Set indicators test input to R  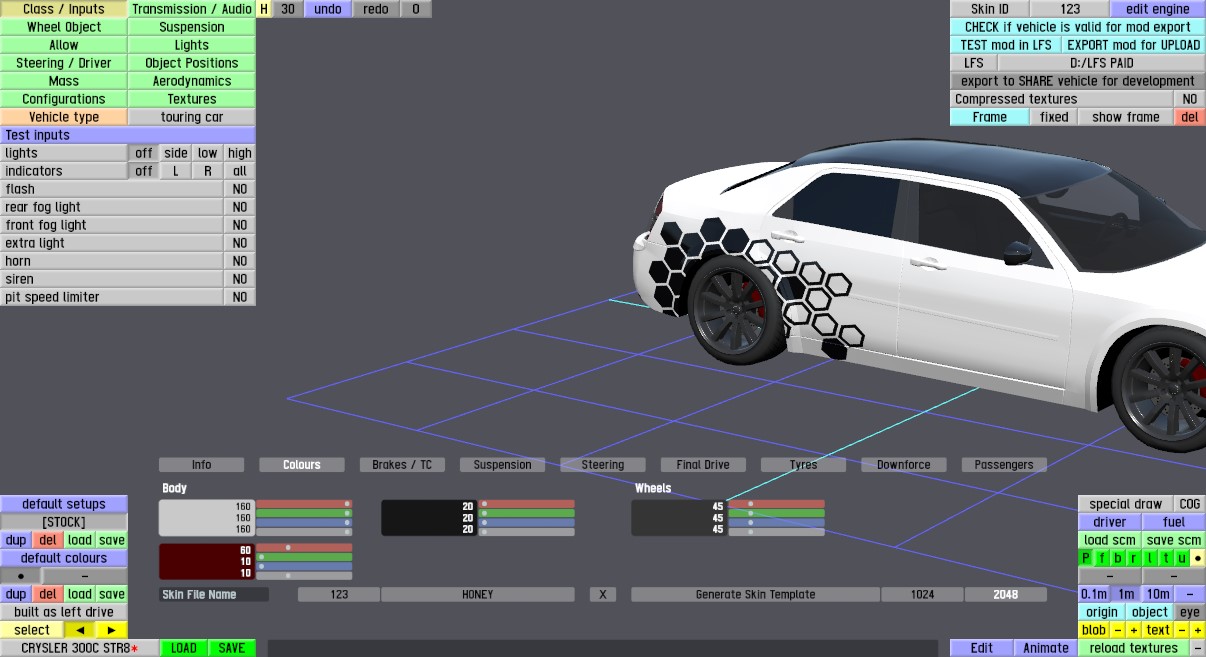click(208, 171)
